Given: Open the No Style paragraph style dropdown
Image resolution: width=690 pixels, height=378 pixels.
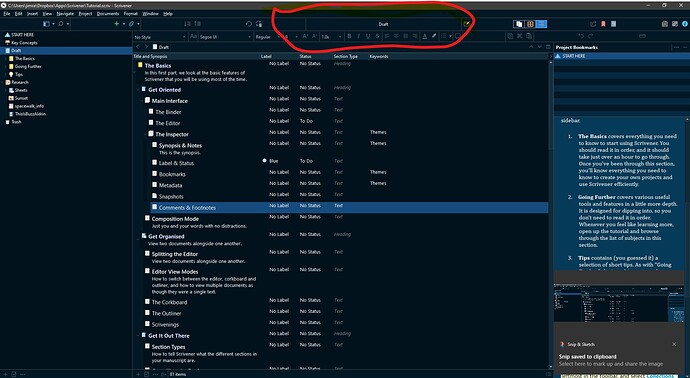Looking at the screenshot, I should [x=160, y=37].
